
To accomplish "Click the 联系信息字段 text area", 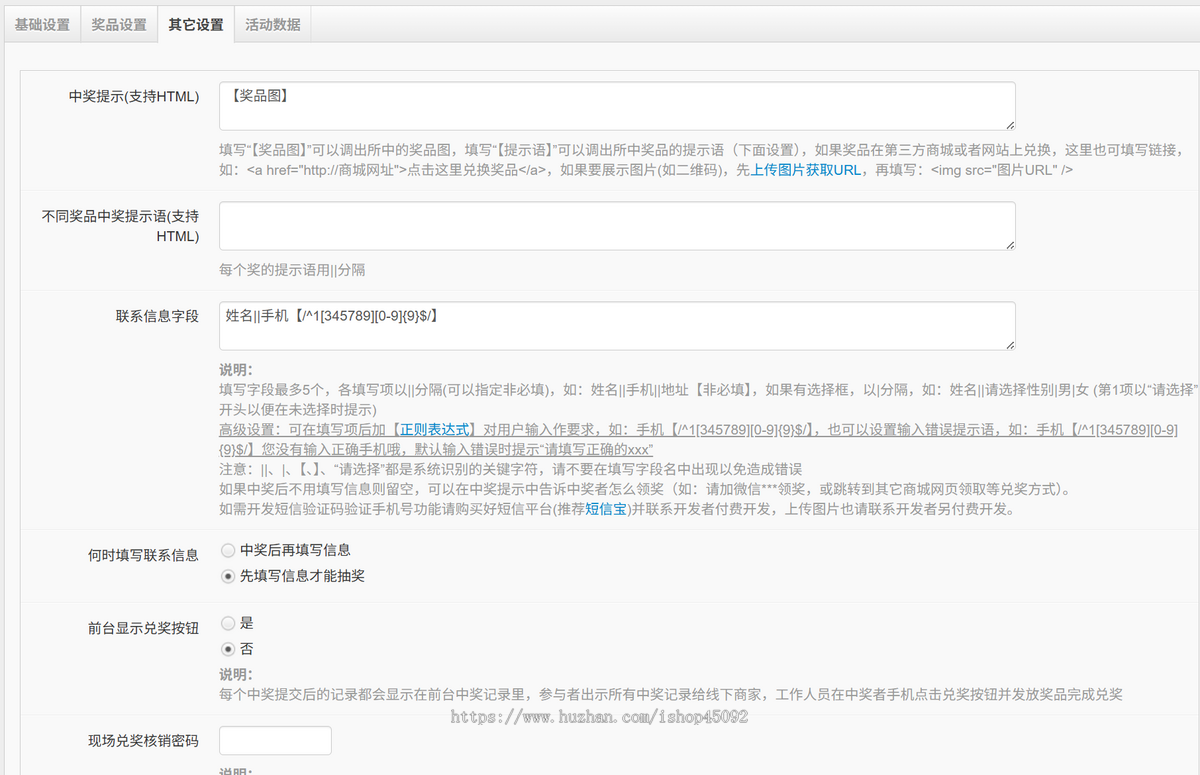I will 617,326.
